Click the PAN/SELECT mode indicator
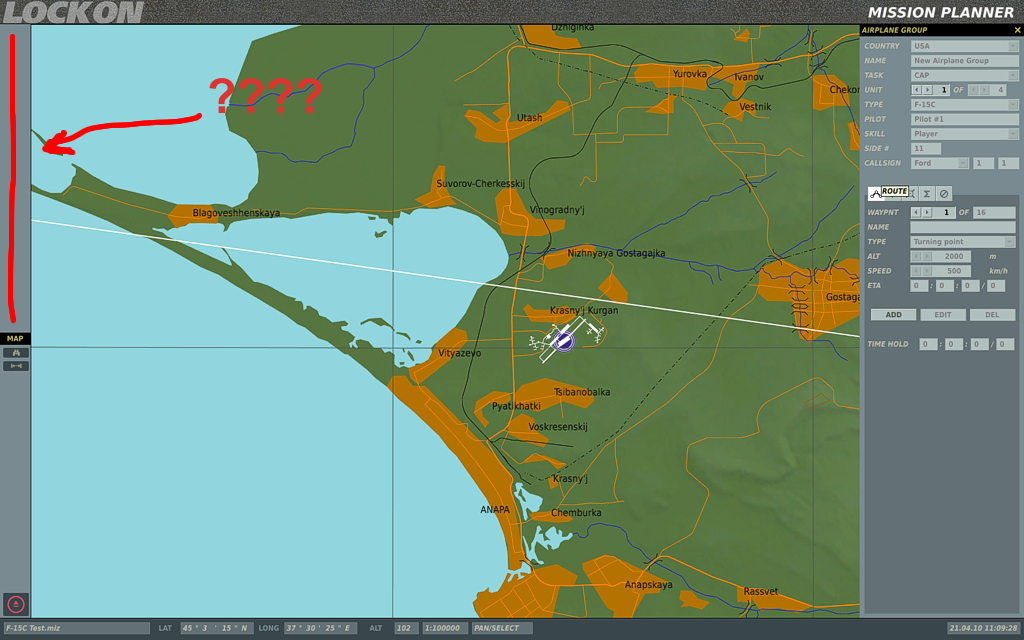 point(502,628)
